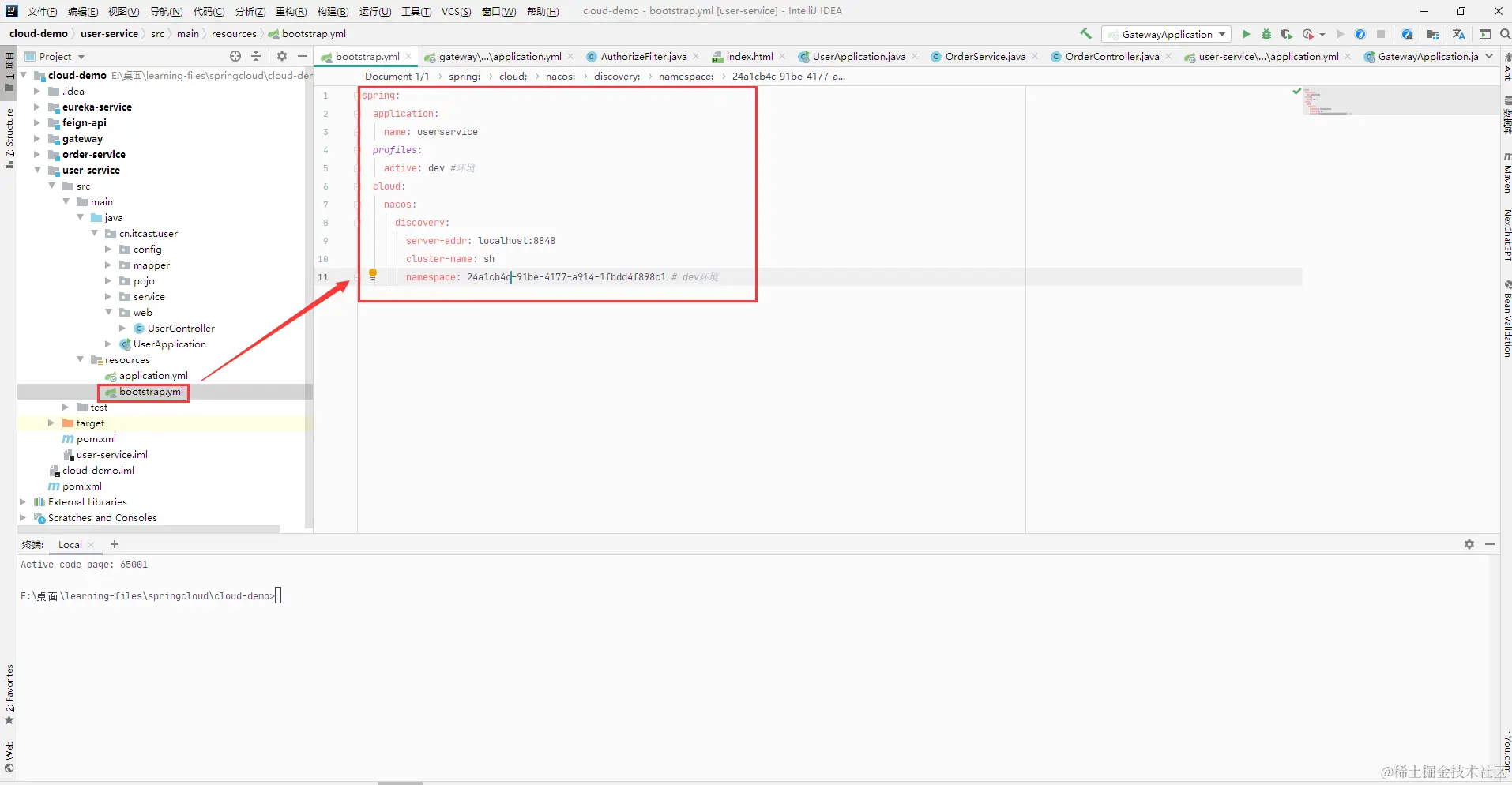Hide the terminal panel with minus icon
The height and width of the screenshot is (785, 1512).
(1490, 544)
